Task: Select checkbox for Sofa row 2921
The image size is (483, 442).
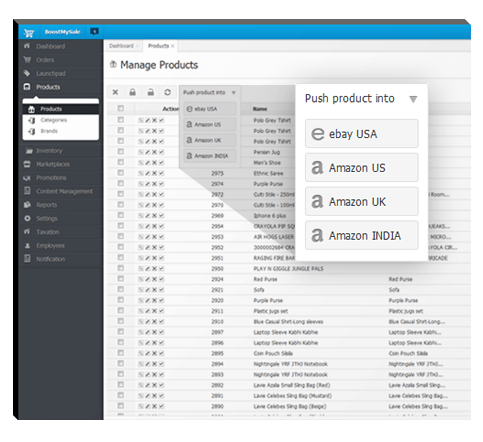Action: tap(121, 289)
